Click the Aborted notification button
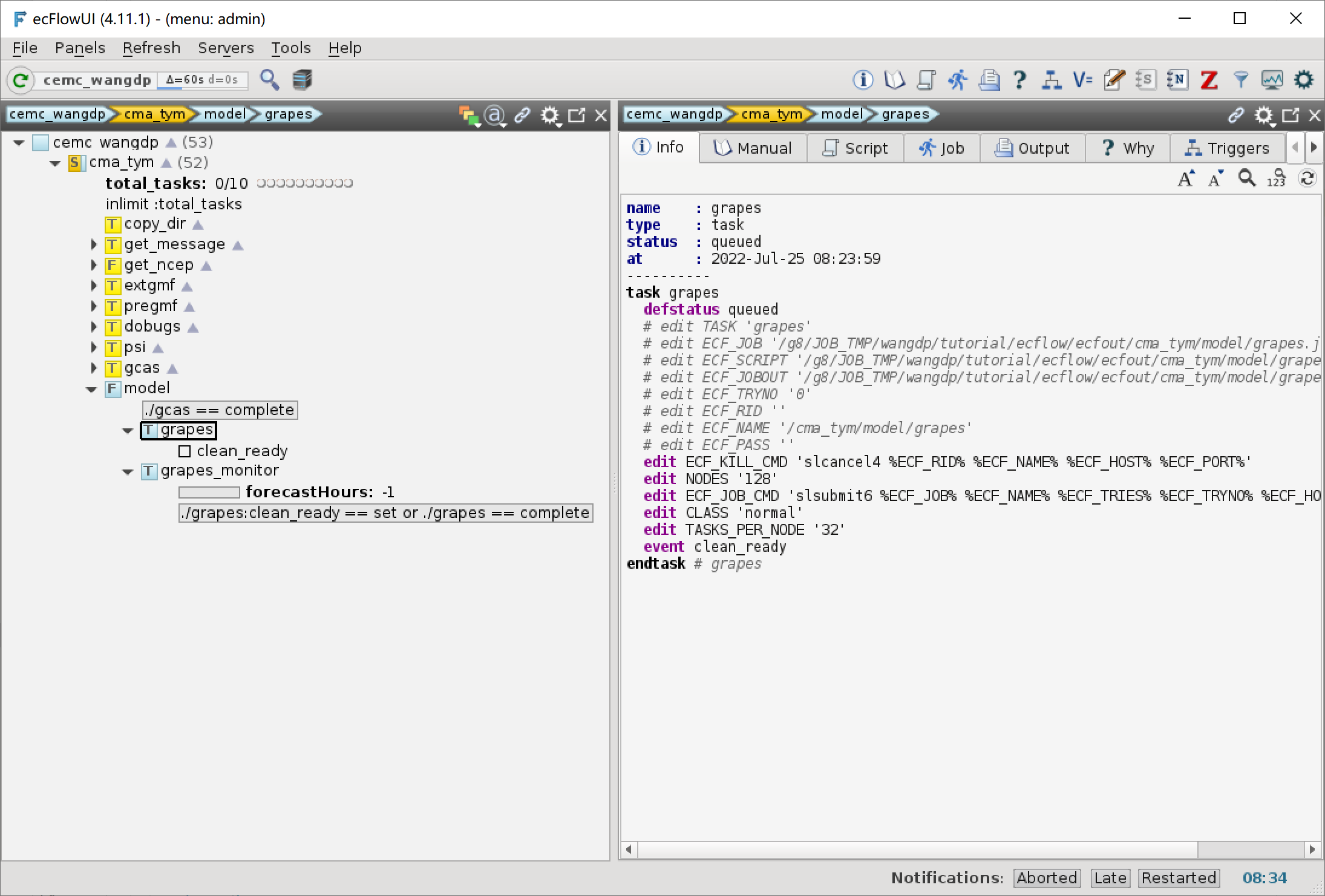Viewport: 1325px width, 896px height. point(1047,878)
